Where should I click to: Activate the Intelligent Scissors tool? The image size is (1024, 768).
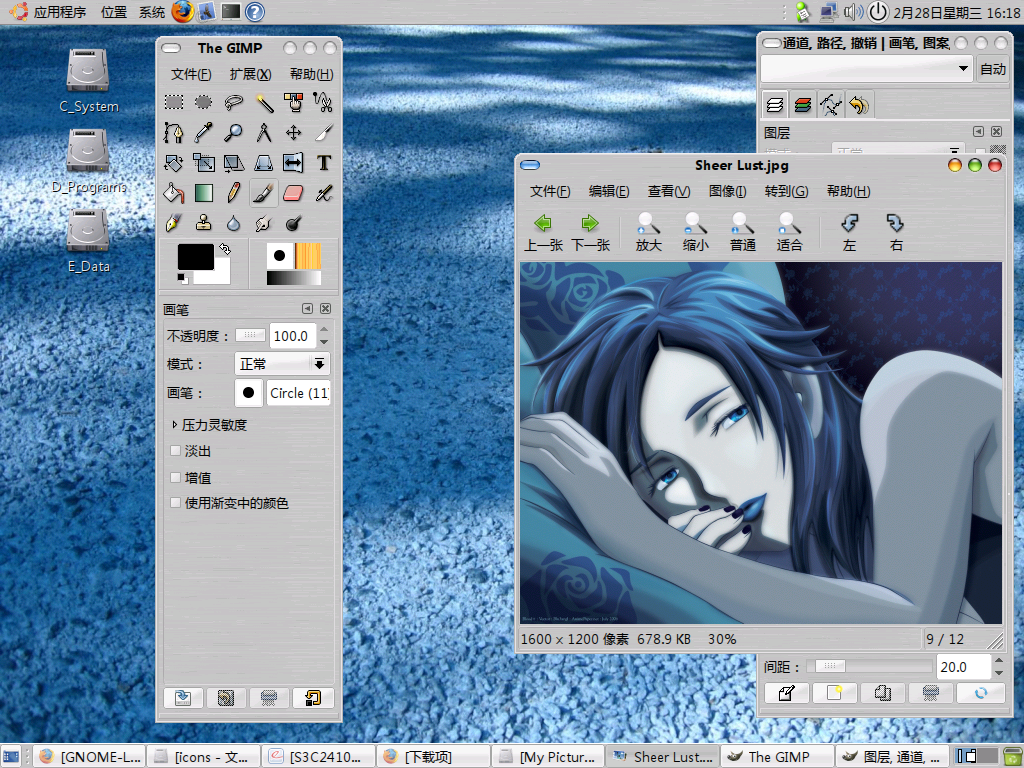coord(323,103)
